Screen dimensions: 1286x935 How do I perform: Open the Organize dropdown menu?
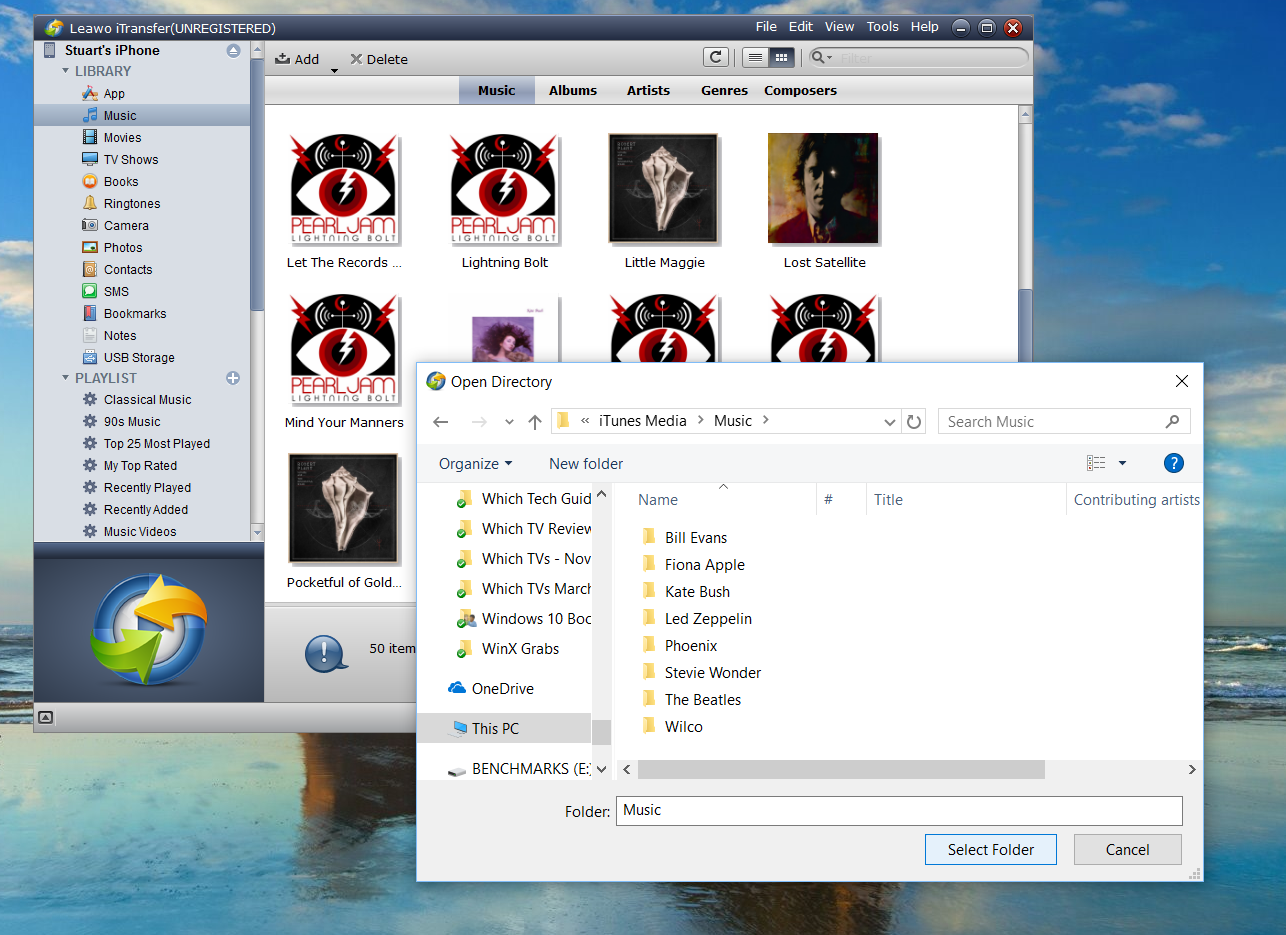click(x=475, y=463)
